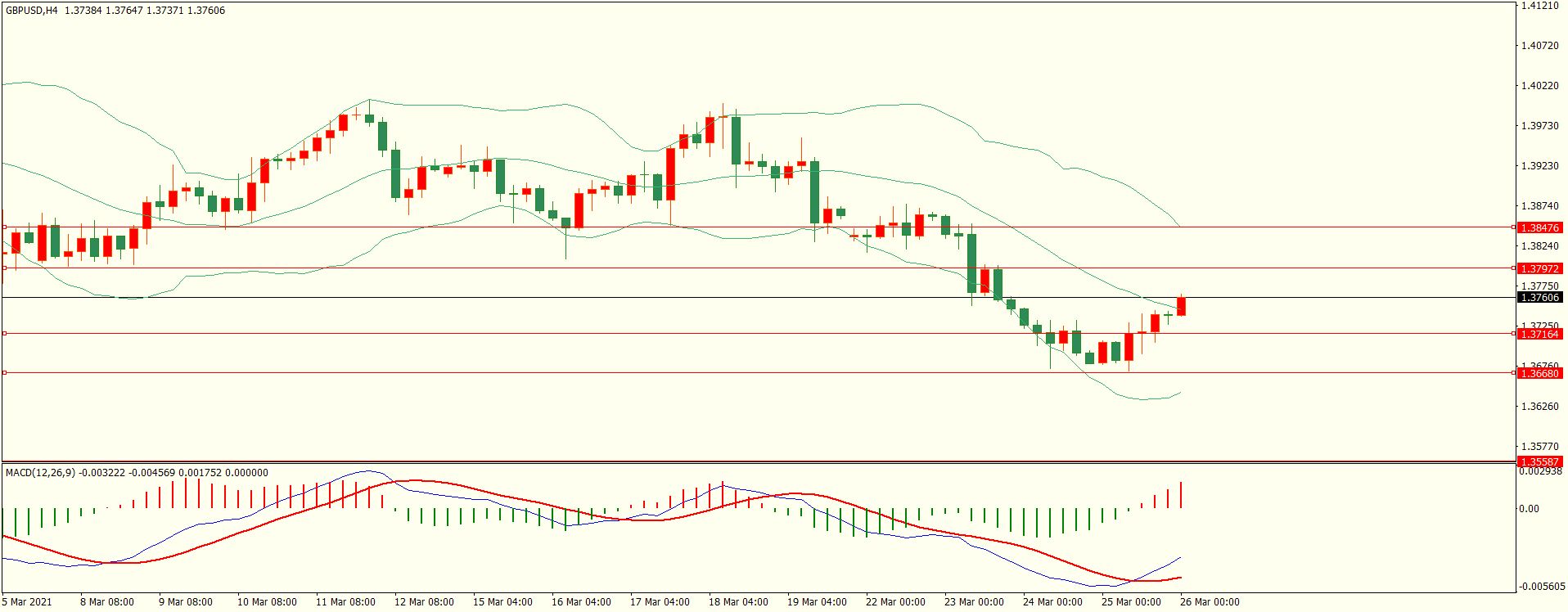Click the GBPUSD,H4 chart title text
Screen dimensions: 1568x612
click(31, 11)
